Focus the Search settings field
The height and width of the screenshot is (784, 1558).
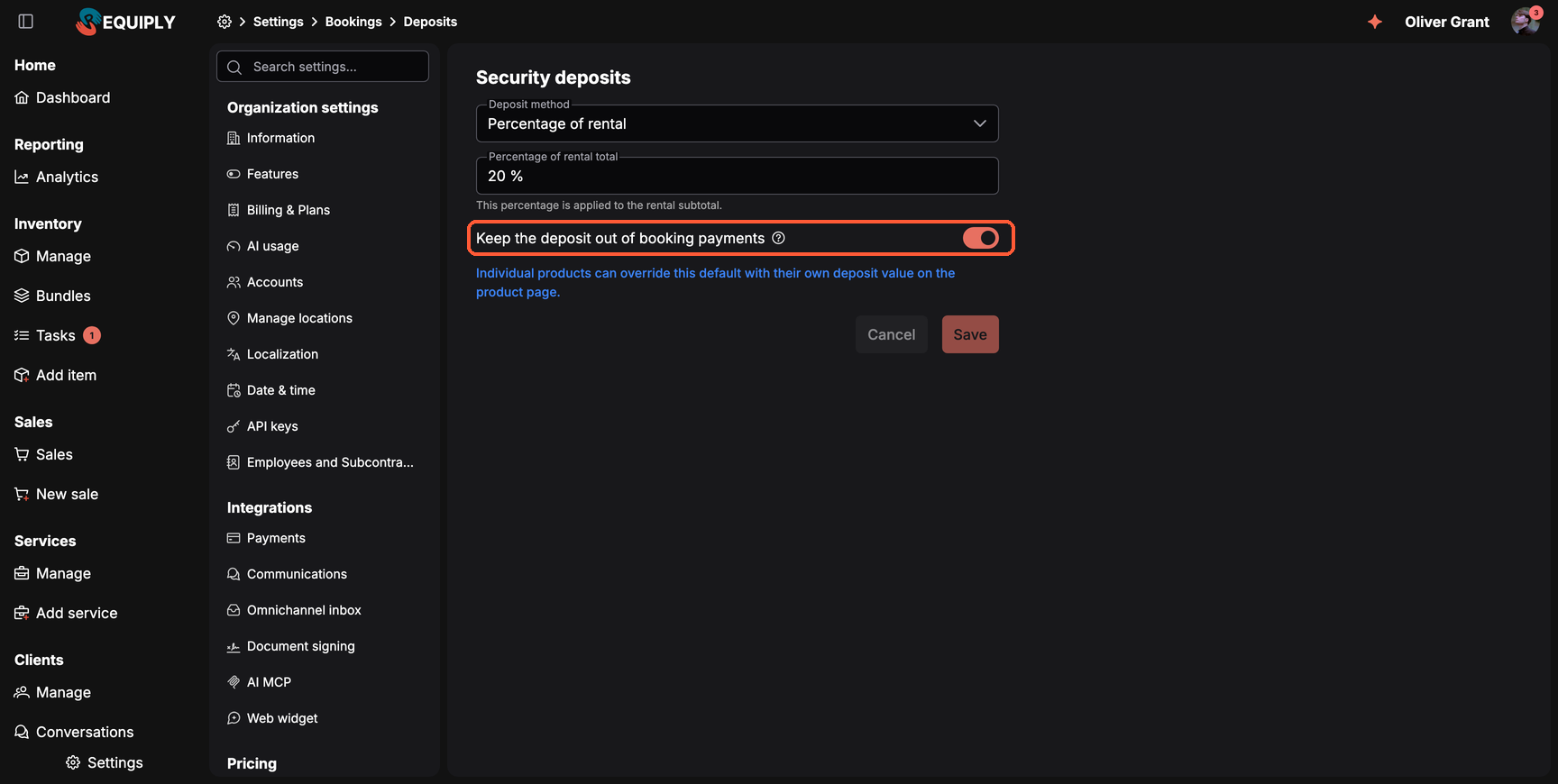click(323, 67)
